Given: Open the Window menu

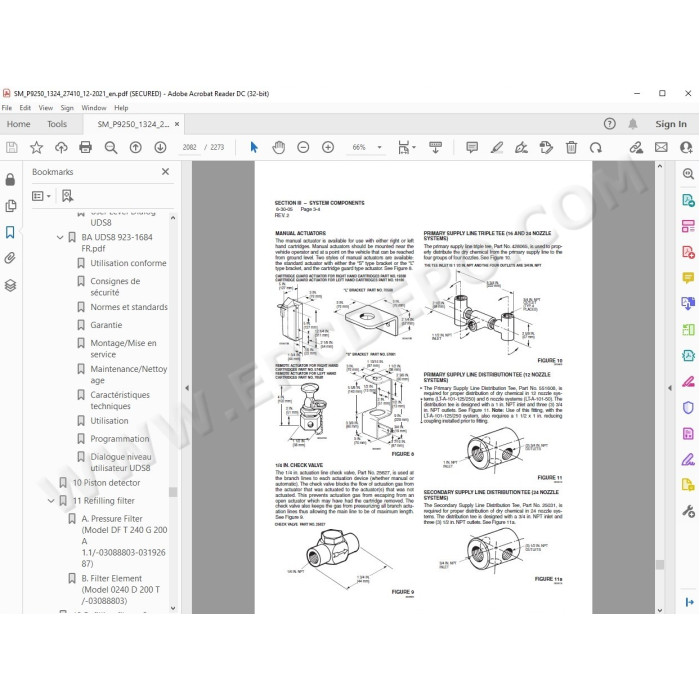Looking at the screenshot, I should [x=94, y=108].
